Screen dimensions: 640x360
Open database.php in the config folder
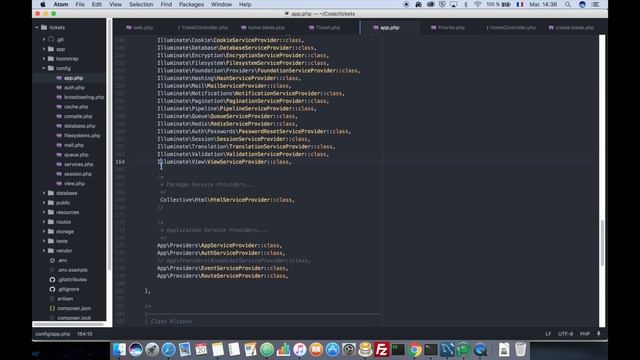(x=80, y=126)
